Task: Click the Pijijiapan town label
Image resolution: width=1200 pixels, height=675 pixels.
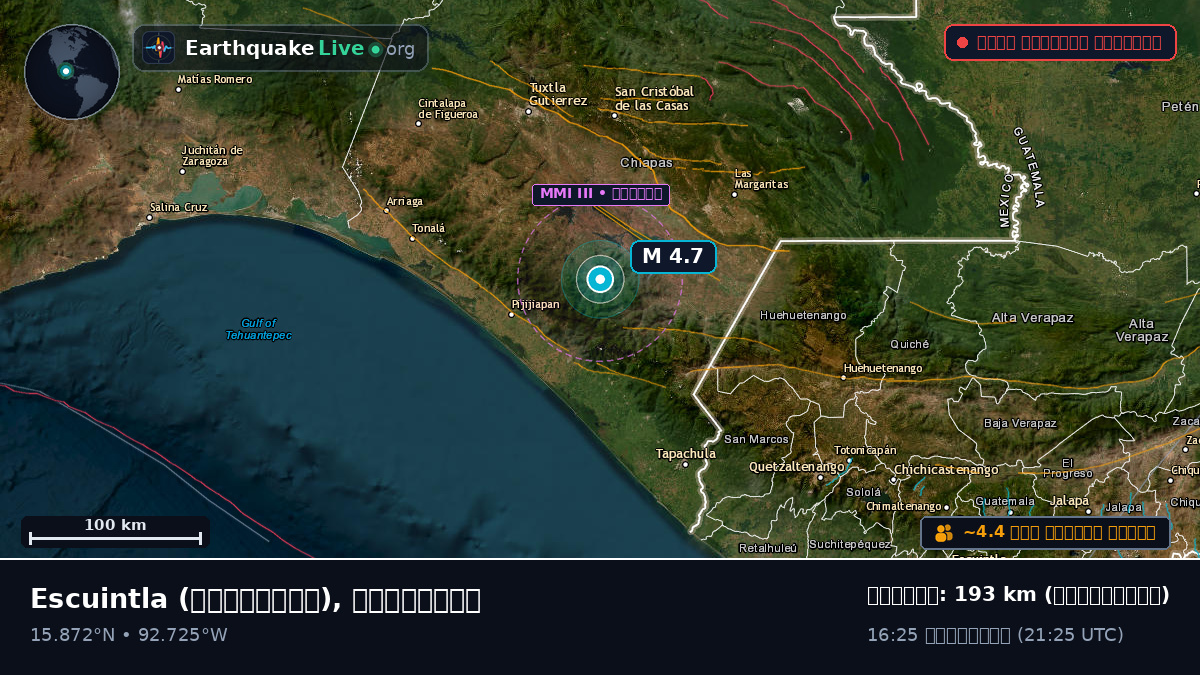Action: pos(536,304)
